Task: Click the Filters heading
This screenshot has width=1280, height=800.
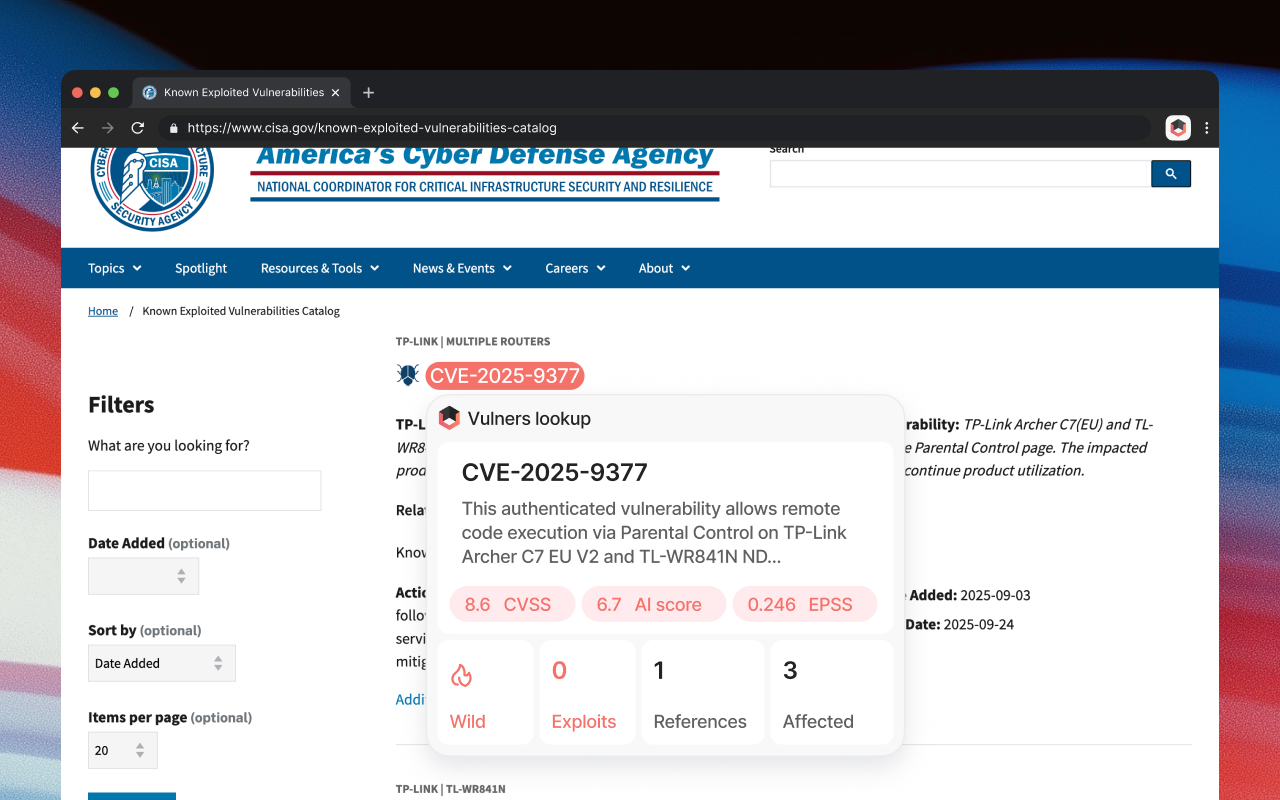Action: (121, 404)
